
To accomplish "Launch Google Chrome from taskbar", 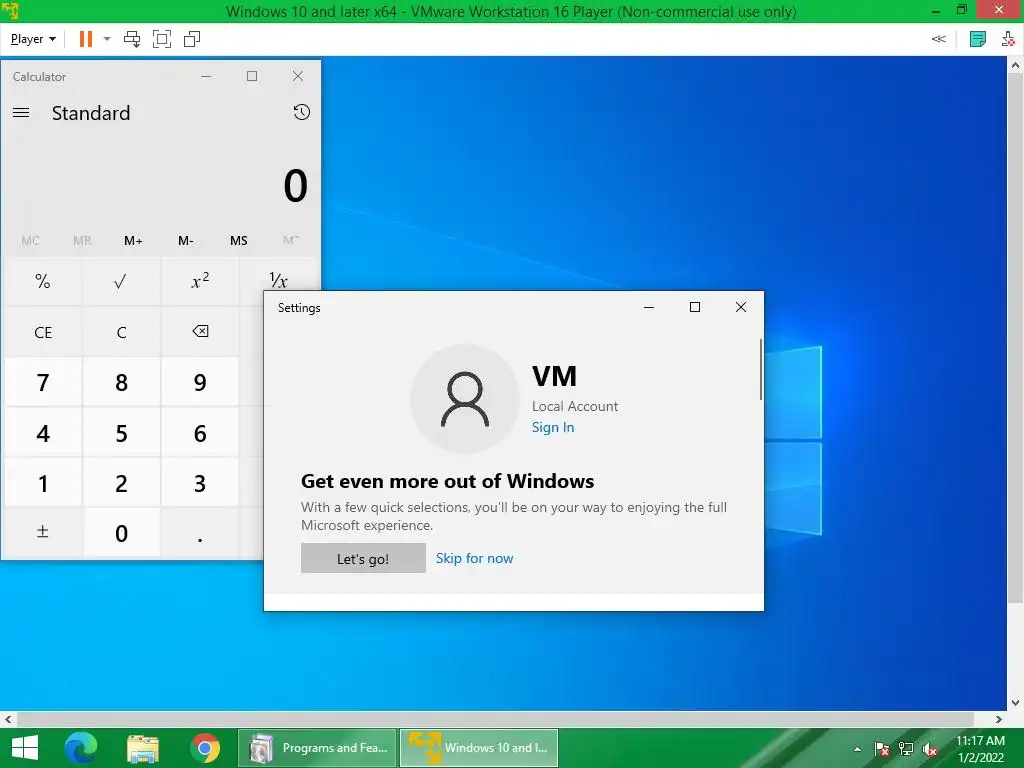I will (205, 748).
